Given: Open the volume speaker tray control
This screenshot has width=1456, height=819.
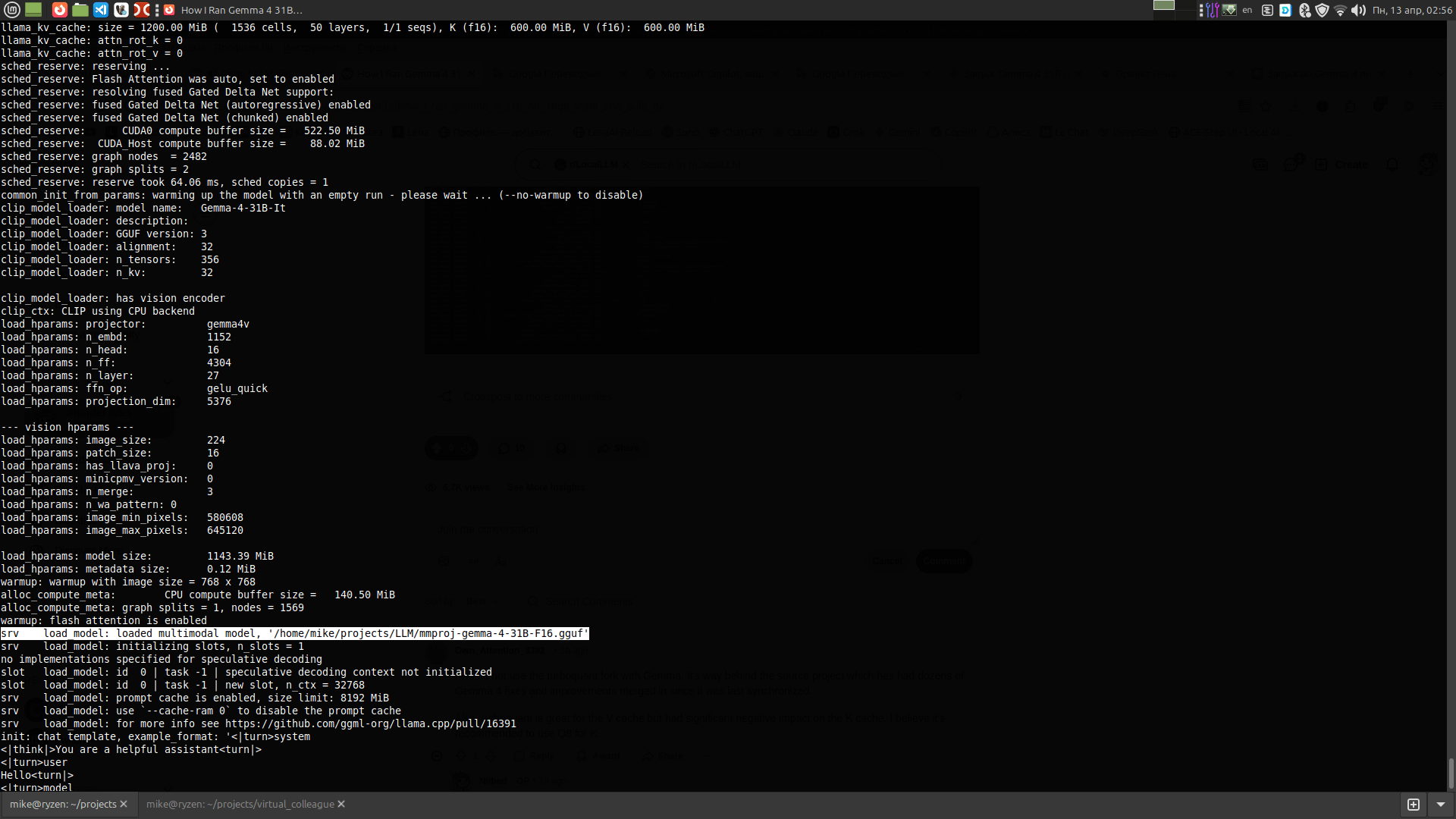Looking at the screenshot, I should 1358,10.
